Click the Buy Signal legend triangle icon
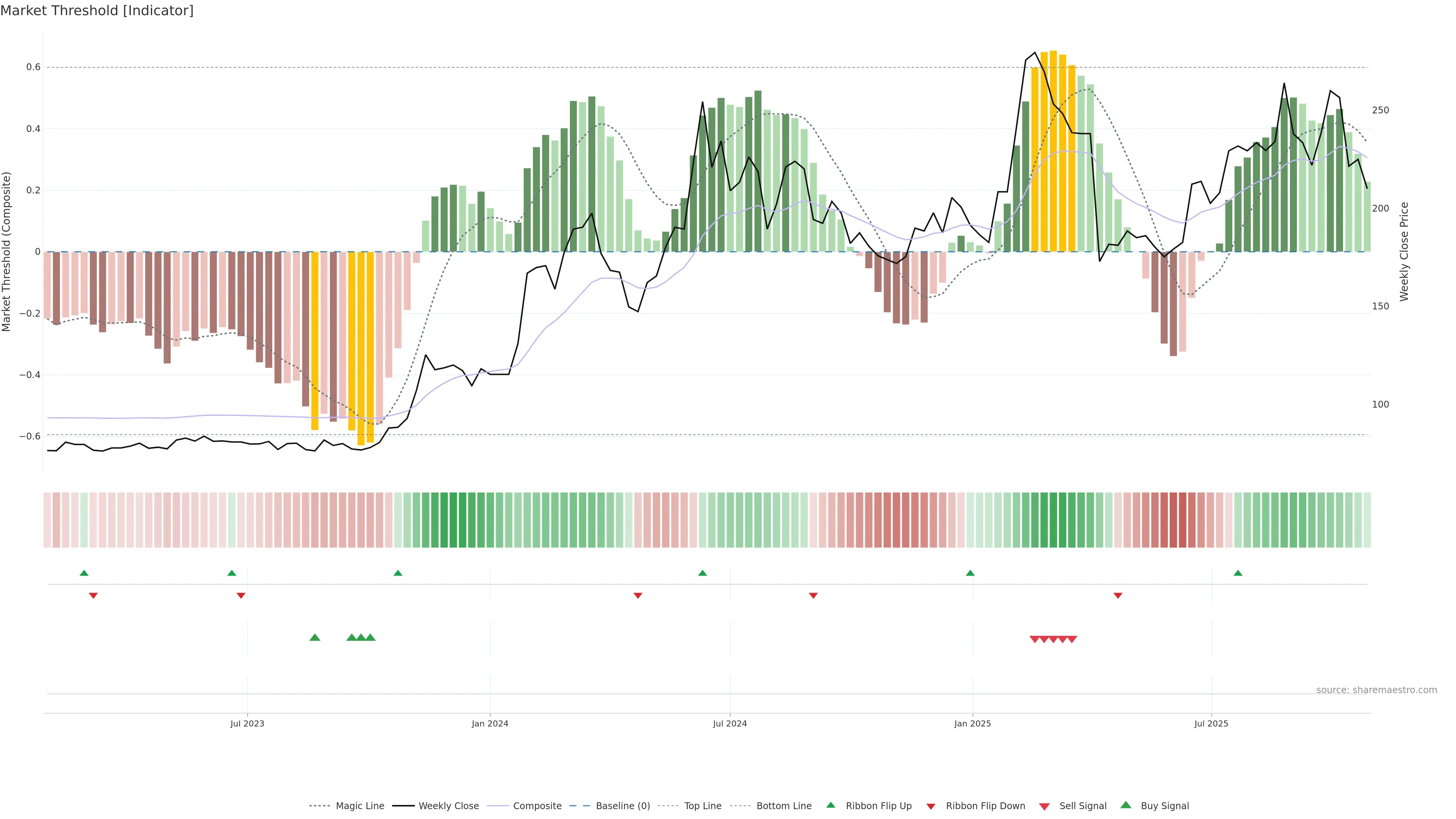1456x819 pixels. 1125,805
